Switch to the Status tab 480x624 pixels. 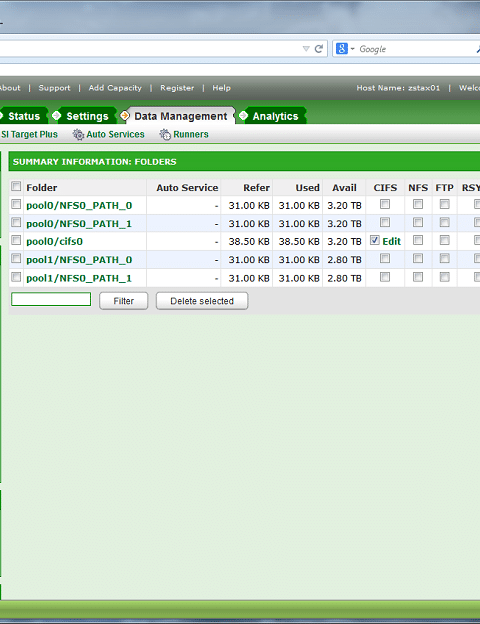24,116
